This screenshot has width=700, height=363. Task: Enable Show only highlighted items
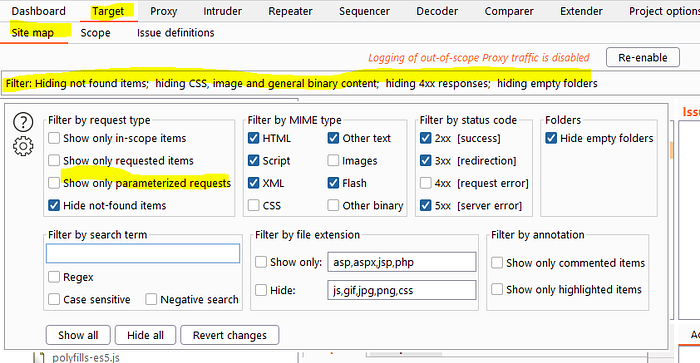click(x=497, y=289)
